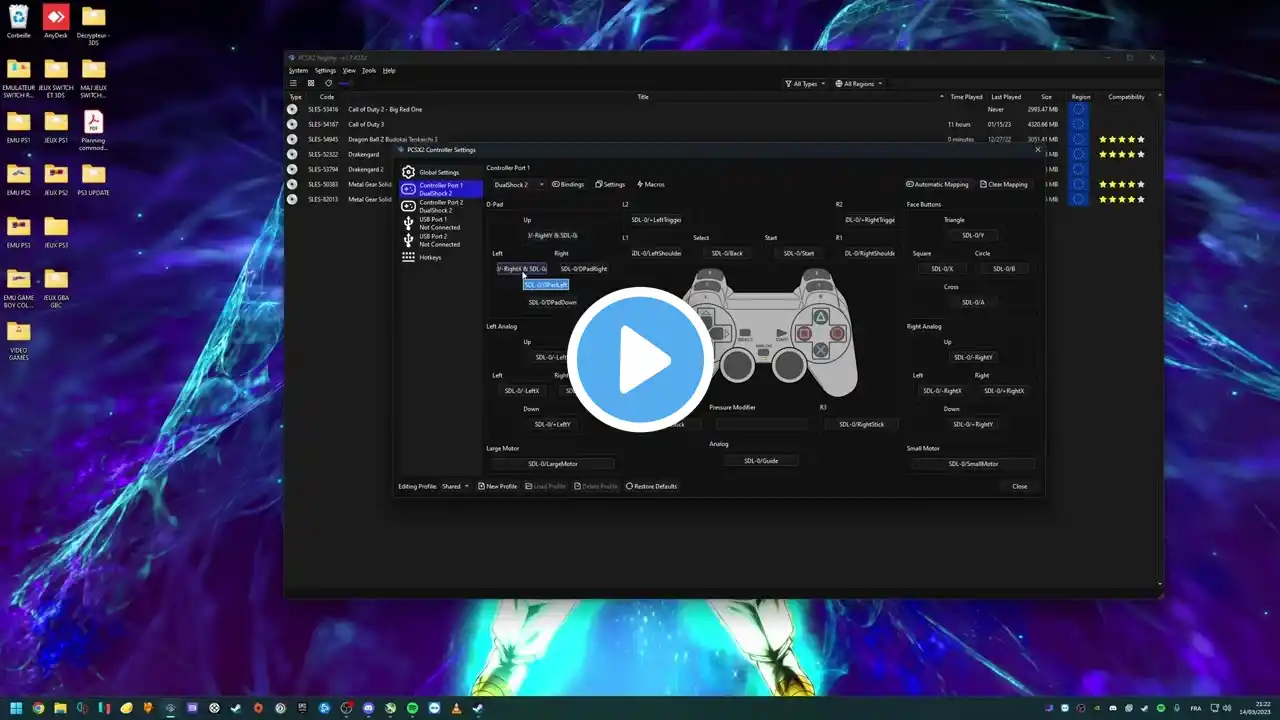Image resolution: width=1280 pixels, height=720 pixels.
Task: Rebind Small Motor binding SDL-0/SmallMotor
Action: tap(973, 464)
